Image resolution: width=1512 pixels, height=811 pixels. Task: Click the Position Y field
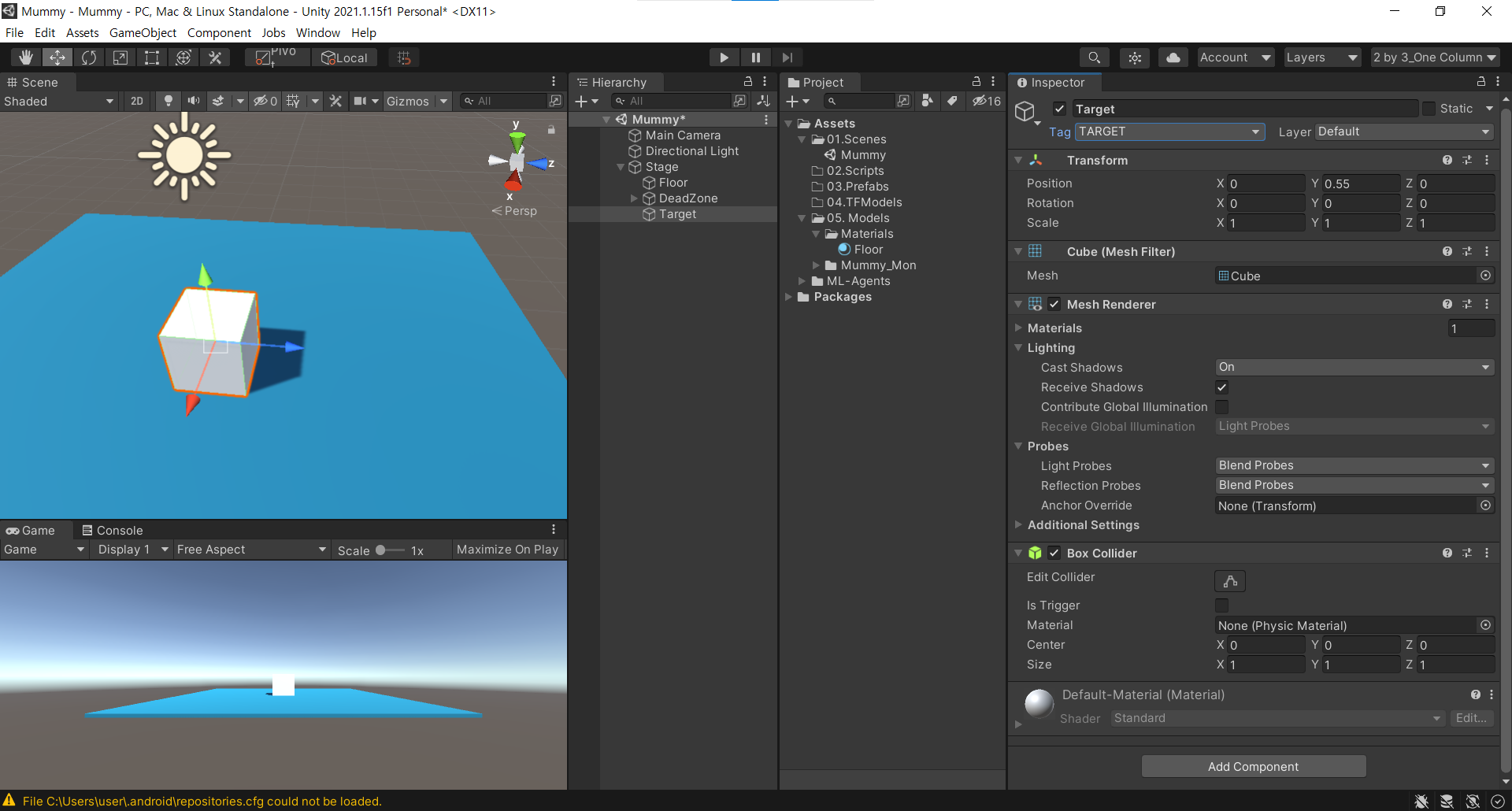click(x=1360, y=183)
